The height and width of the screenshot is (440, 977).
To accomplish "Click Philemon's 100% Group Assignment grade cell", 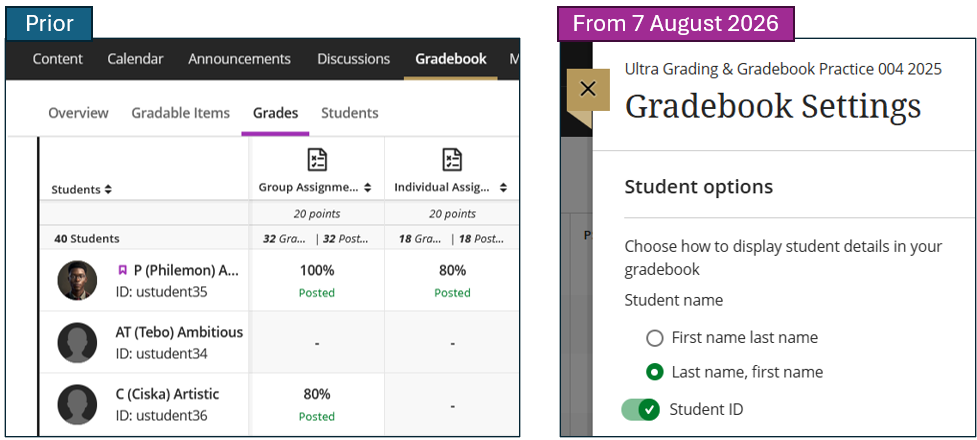I will pos(317,280).
